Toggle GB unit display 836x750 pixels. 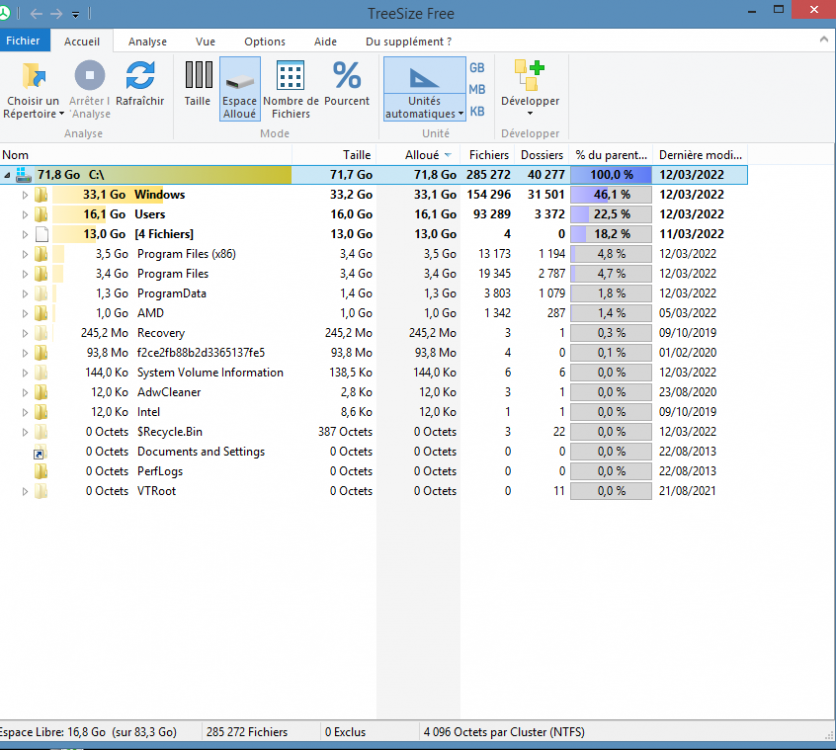tap(477, 68)
